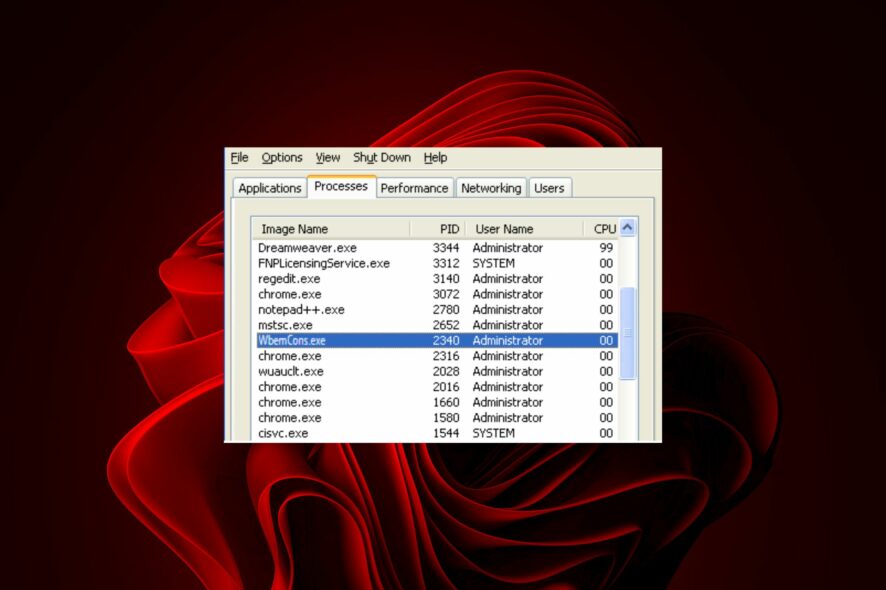Click Administrator user of regedit.exe row
The width and height of the screenshot is (886, 590).
(x=507, y=279)
